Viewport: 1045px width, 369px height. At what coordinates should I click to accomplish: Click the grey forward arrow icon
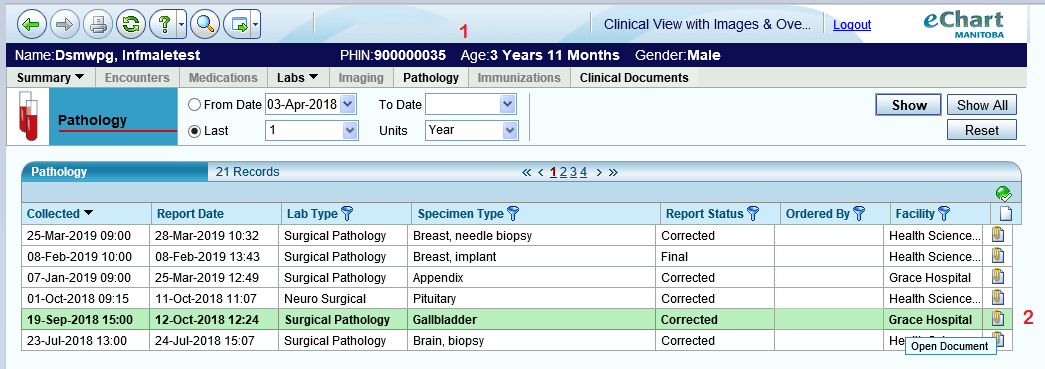(x=65, y=25)
